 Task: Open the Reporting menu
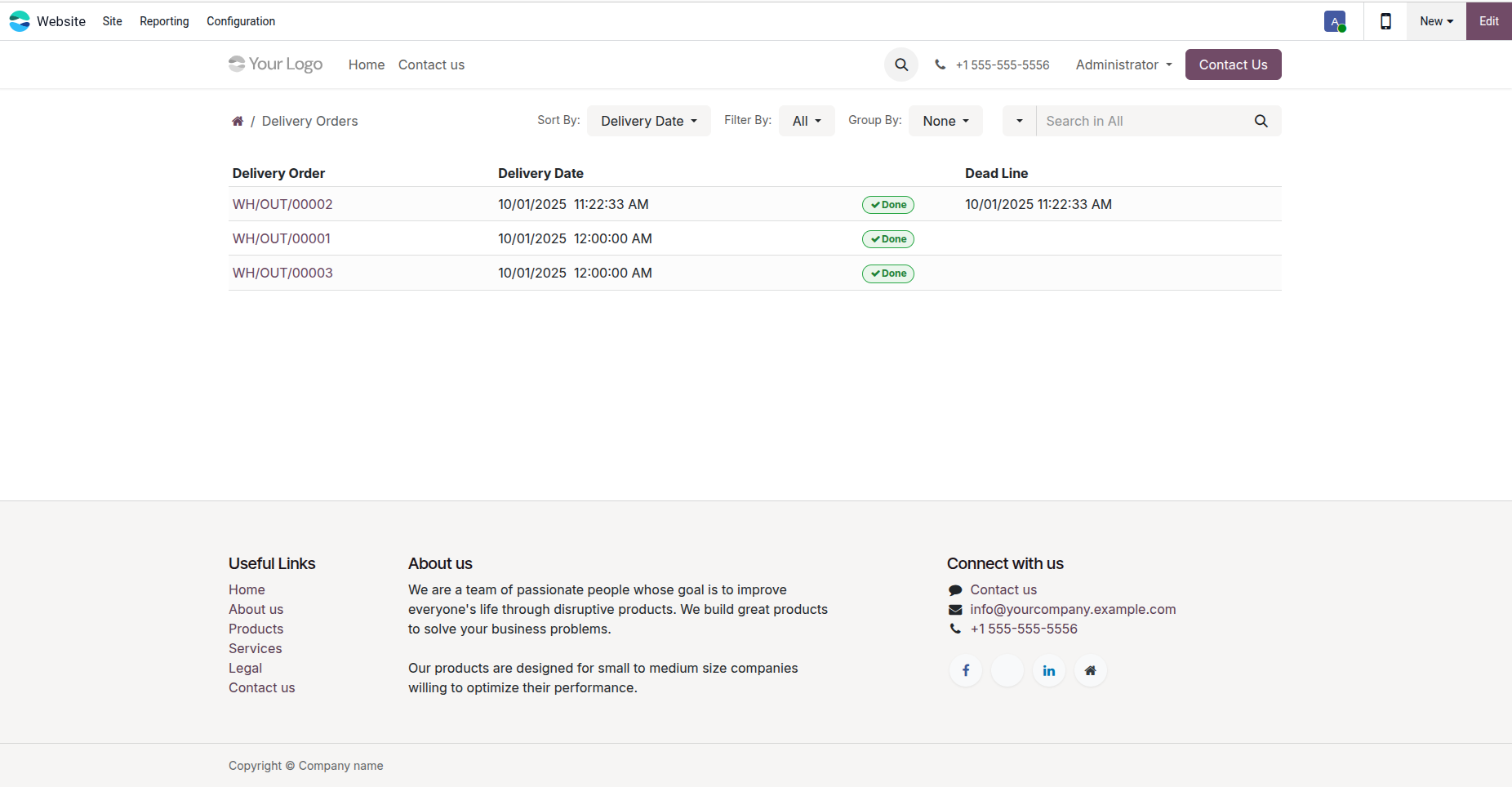(x=164, y=21)
